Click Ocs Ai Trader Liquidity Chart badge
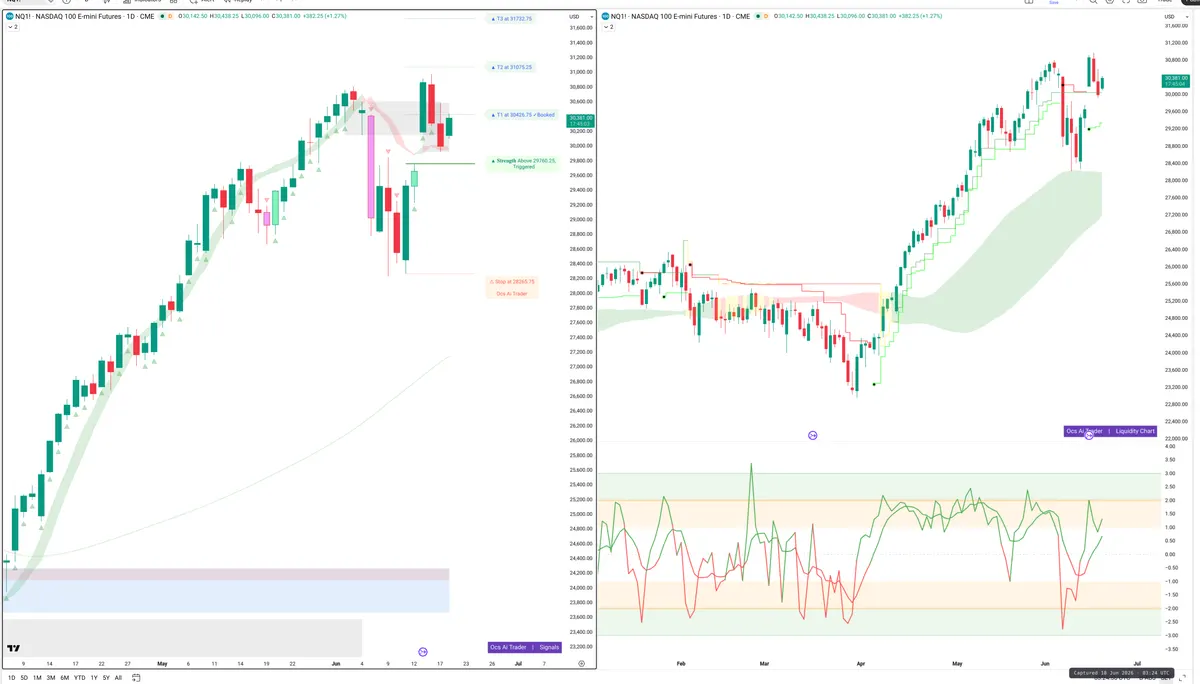The height and width of the screenshot is (684, 1200). pos(1110,431)
